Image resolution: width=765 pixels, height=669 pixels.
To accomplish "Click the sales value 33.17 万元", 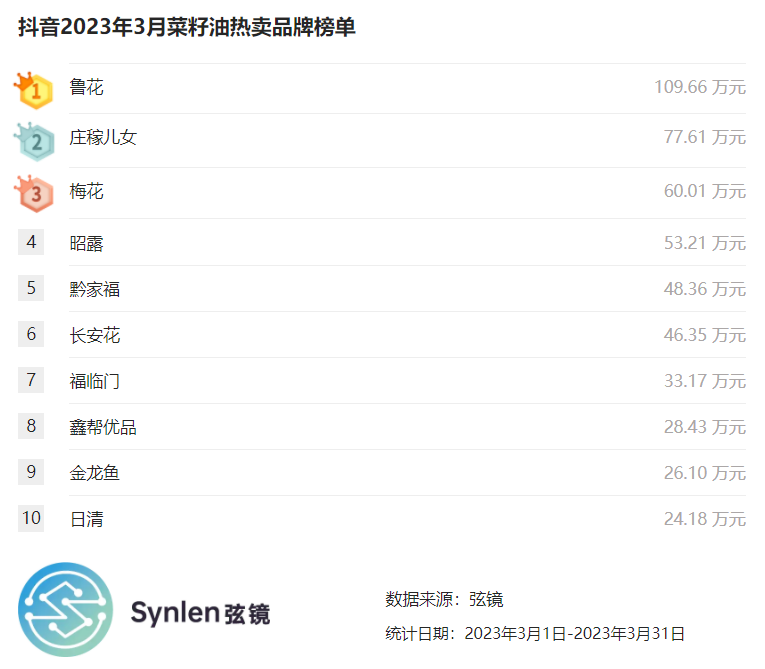I will coord(705,382).
